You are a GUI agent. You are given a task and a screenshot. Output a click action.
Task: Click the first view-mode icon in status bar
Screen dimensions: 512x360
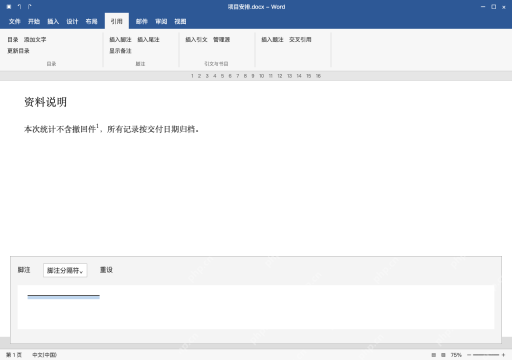pyautogui.click(x=434, y=355)
